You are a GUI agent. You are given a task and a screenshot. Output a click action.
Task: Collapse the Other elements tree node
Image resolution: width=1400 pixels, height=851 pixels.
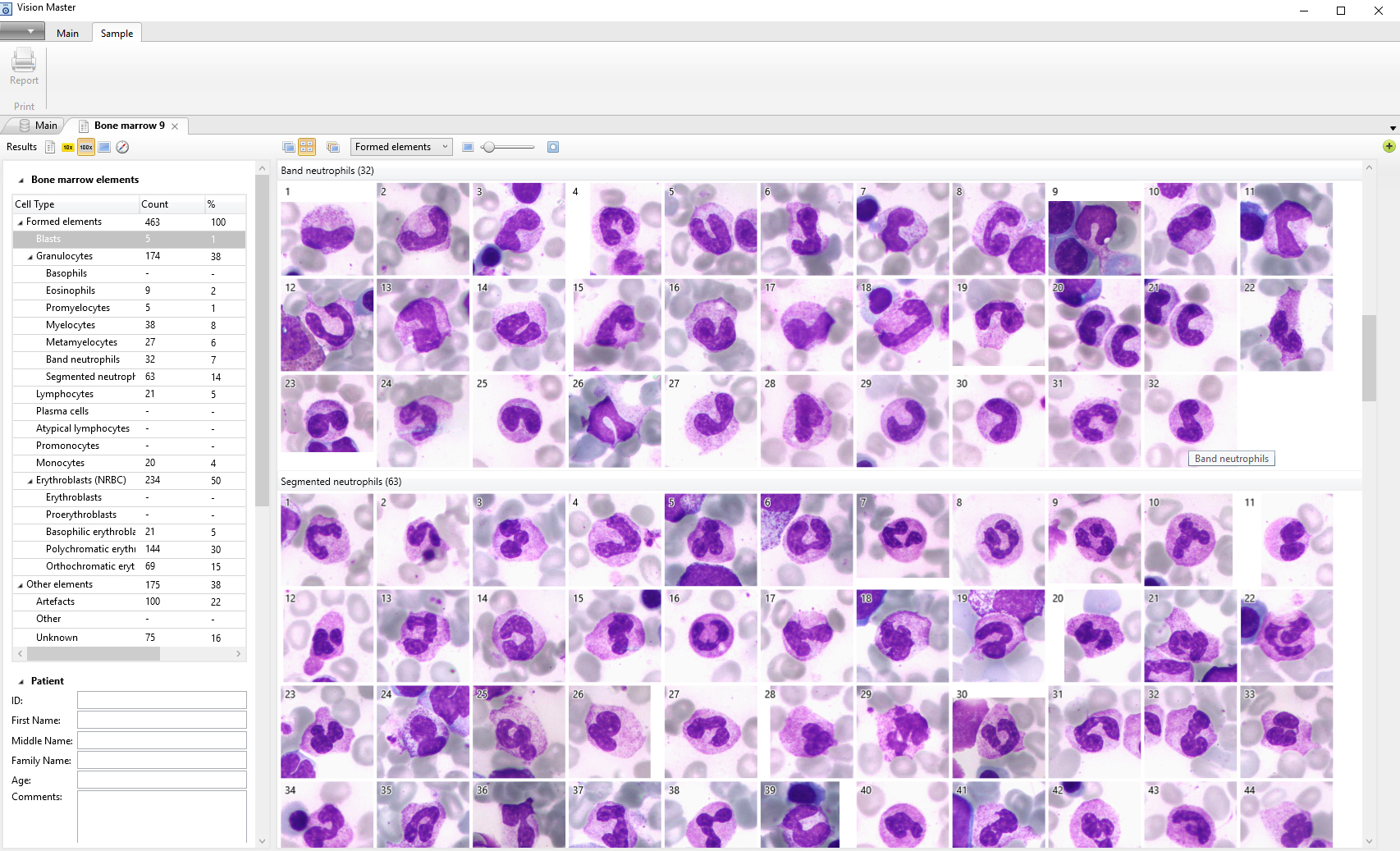coord(21,585)
